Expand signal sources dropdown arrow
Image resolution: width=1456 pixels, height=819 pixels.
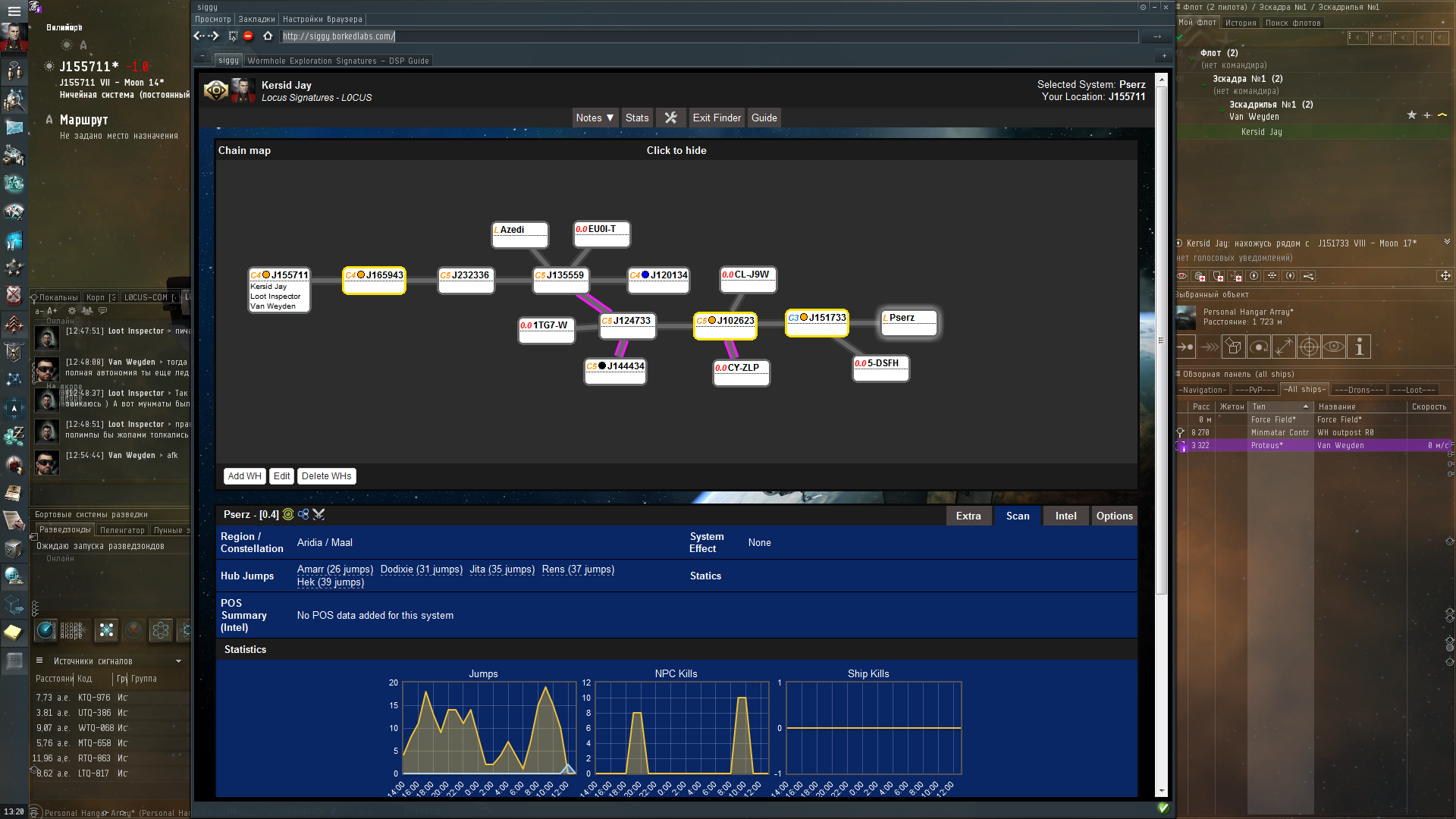click(179, 661)
